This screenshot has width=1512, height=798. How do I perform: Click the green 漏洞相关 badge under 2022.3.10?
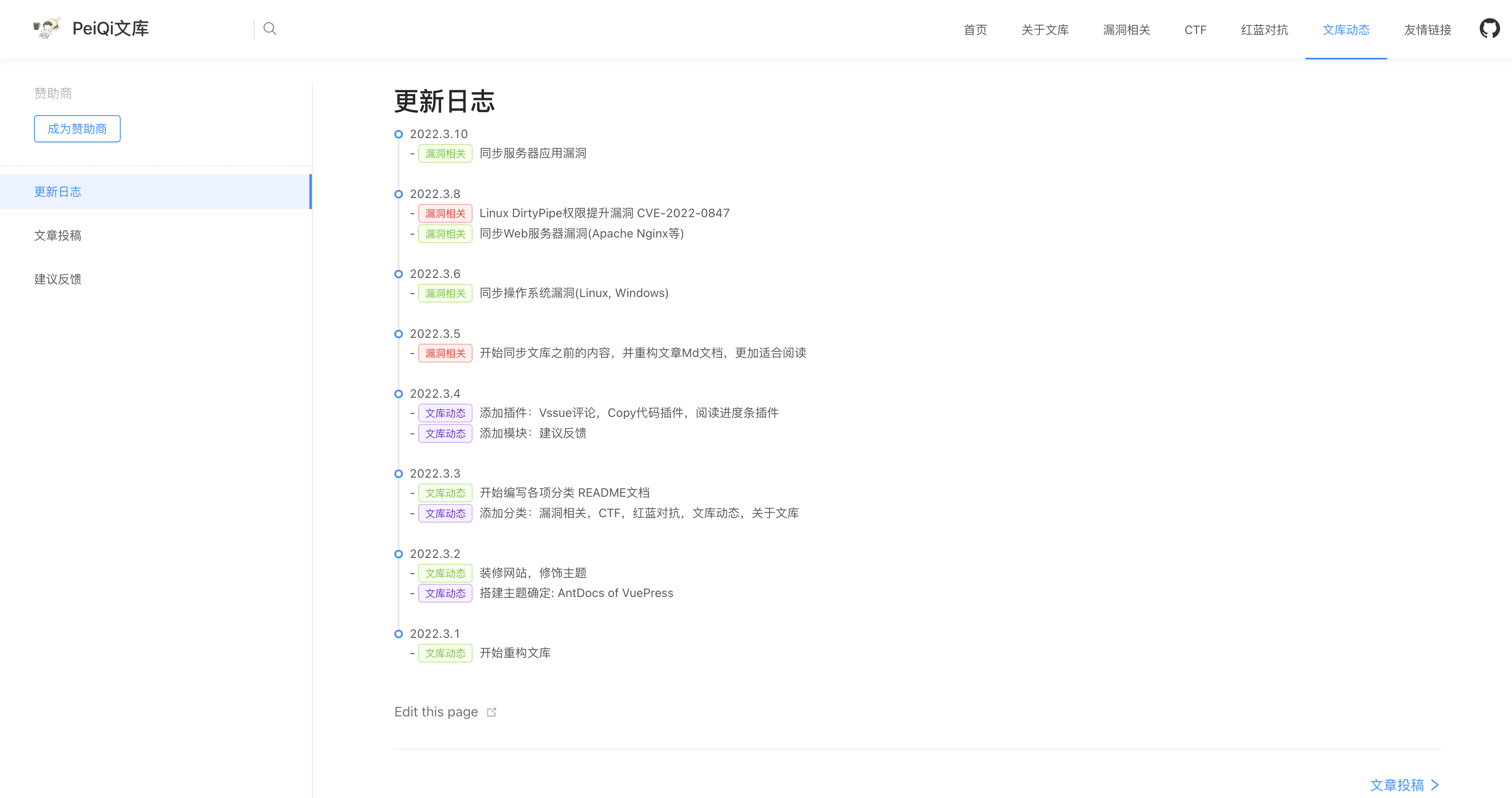click(x=445, y=153)
